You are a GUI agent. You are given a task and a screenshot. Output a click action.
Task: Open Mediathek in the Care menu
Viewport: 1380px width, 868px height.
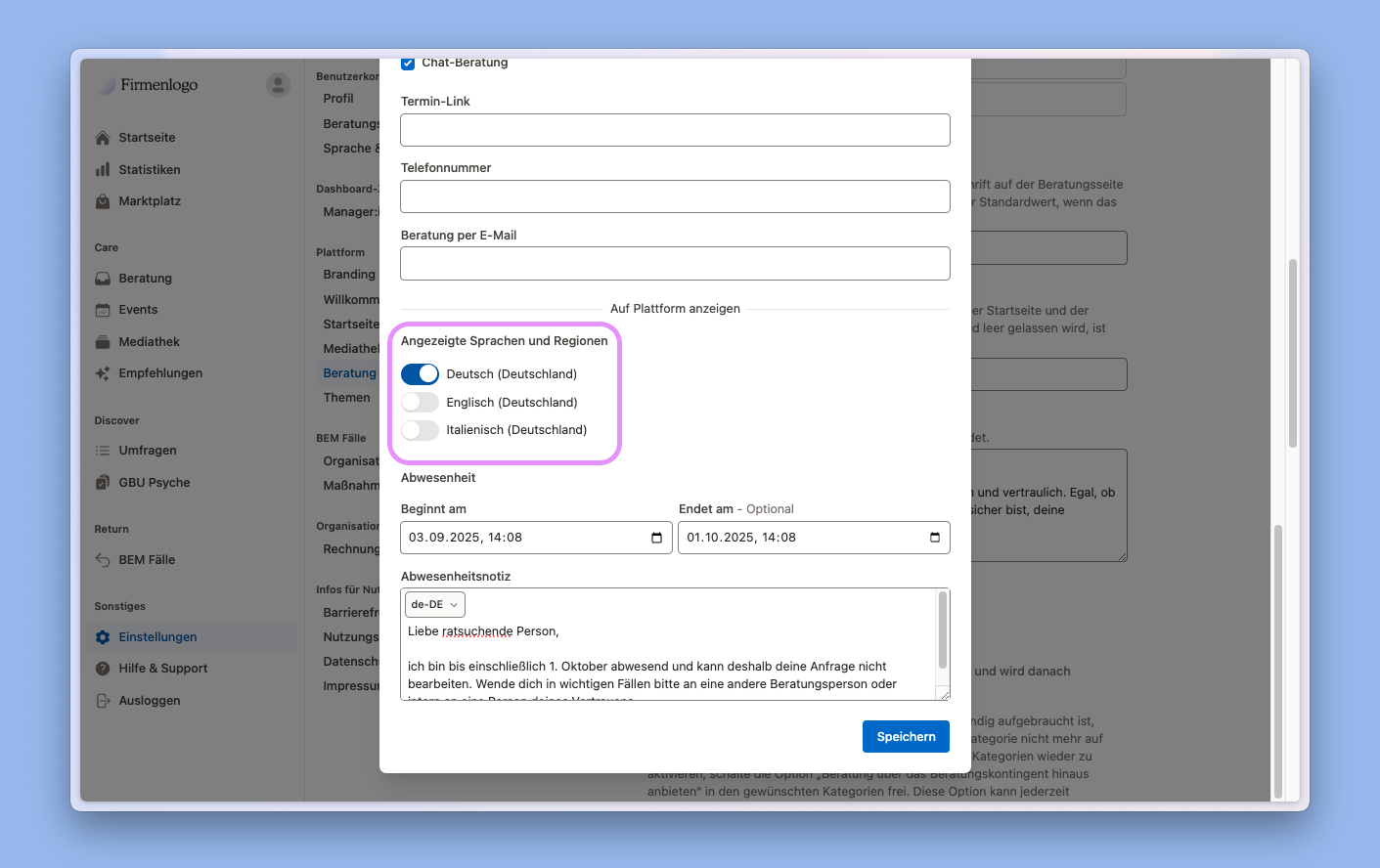tap(149, 342)
